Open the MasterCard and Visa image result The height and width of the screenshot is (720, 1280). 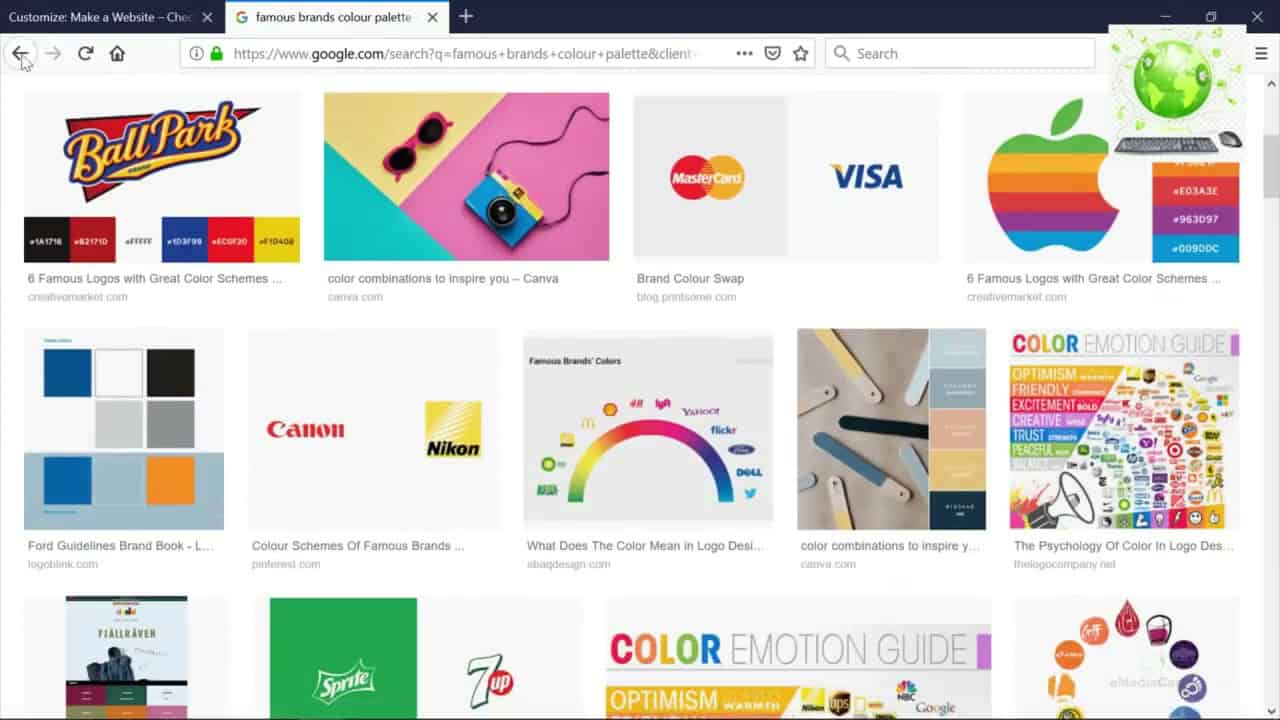click(x=784, y=177)
